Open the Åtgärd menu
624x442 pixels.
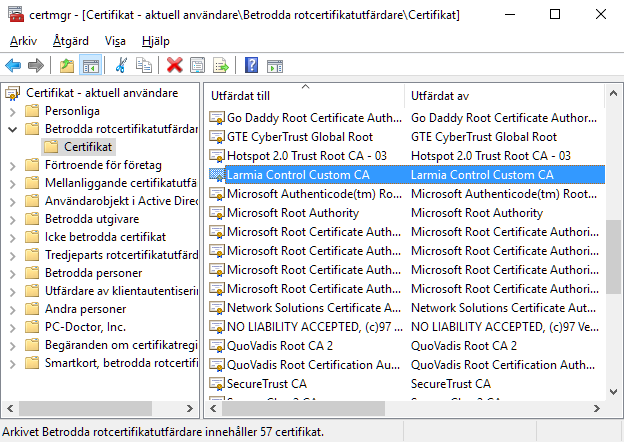click(69, 41)
